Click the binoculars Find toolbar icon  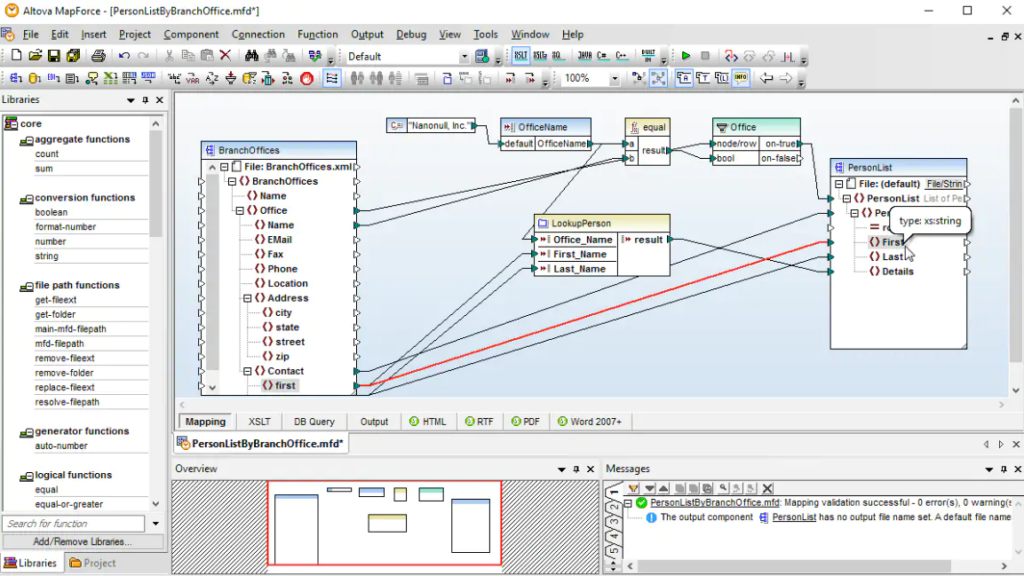click(252, 57)
